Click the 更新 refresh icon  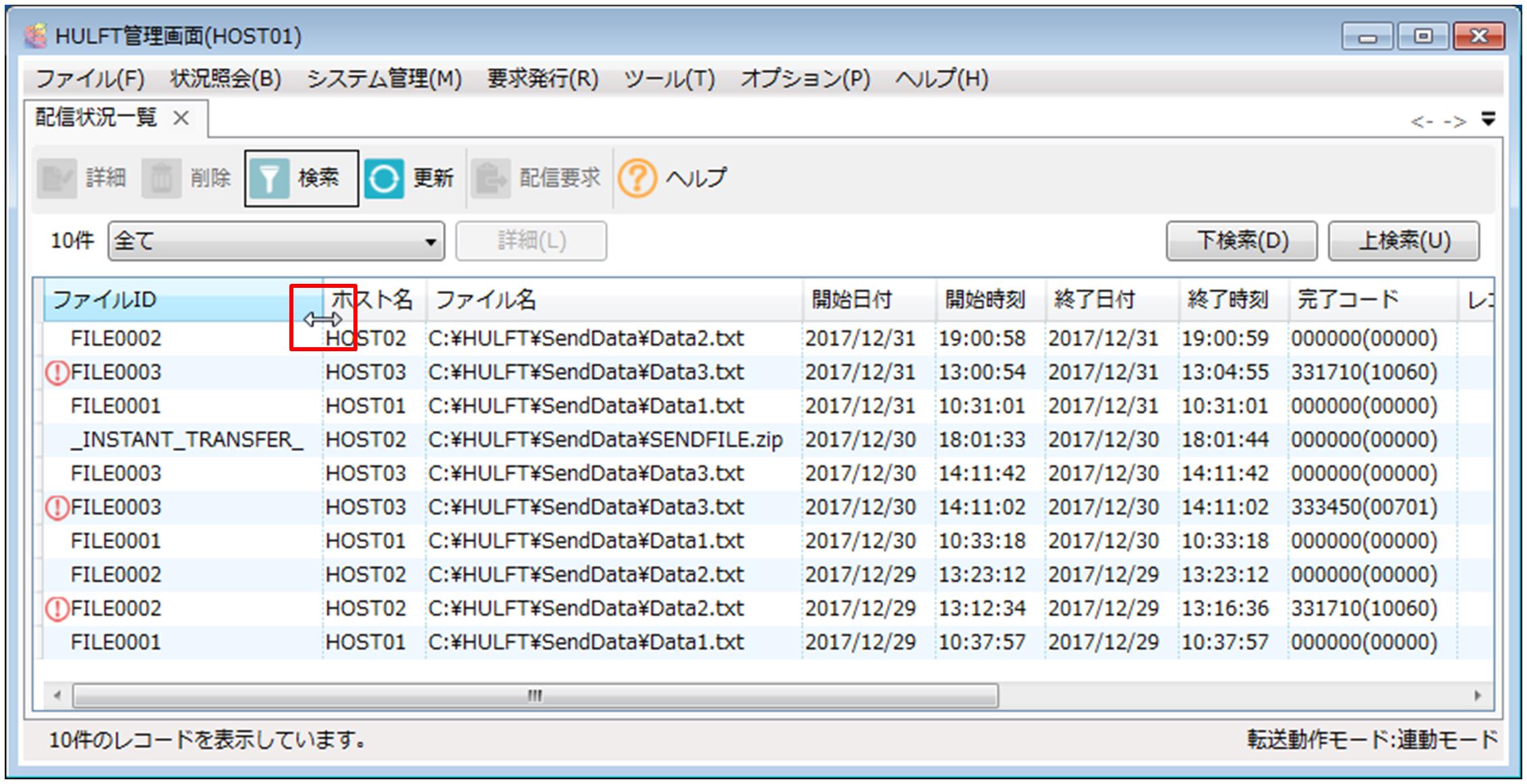click(x=384, y=179)
